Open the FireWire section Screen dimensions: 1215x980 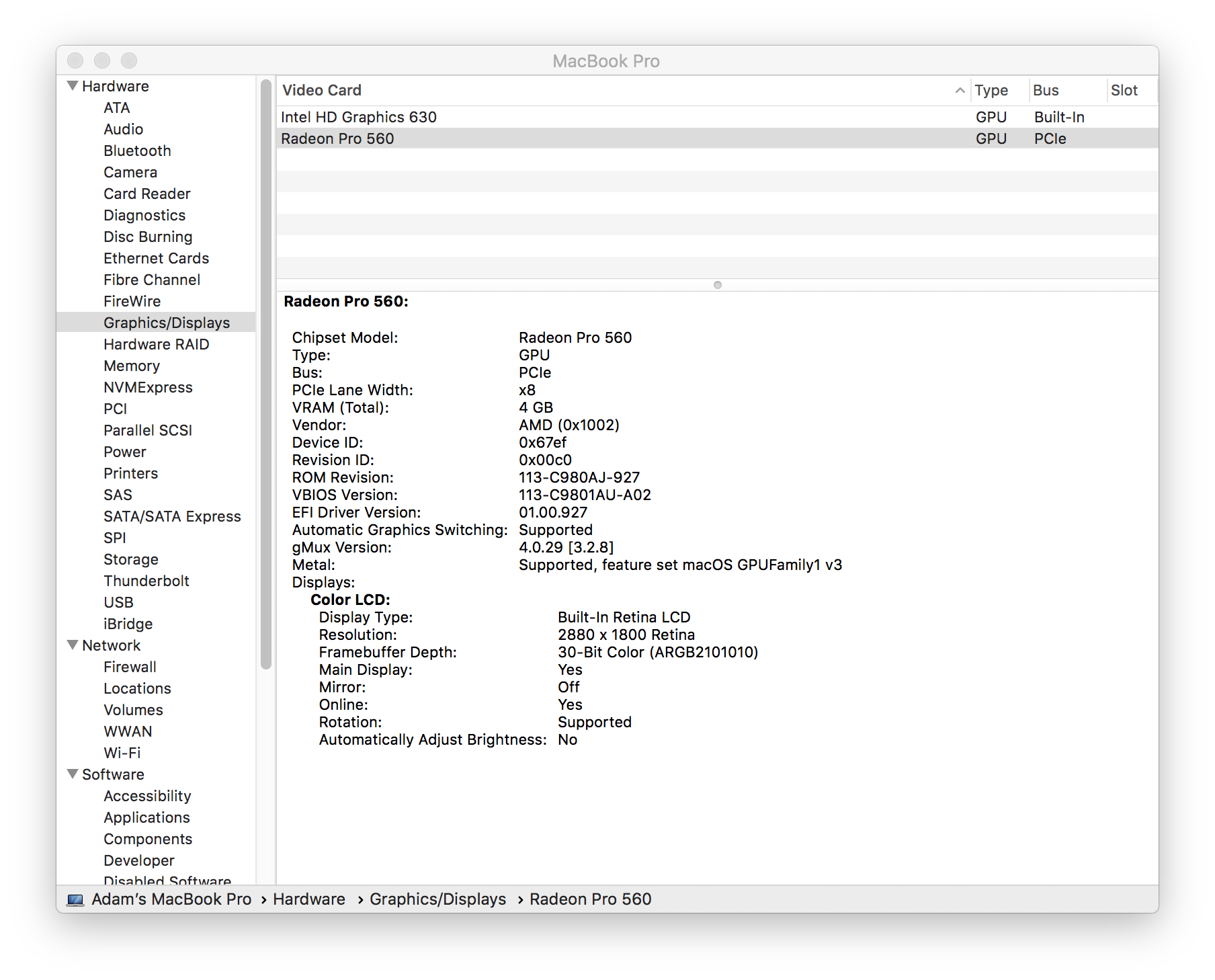[132, 301]
